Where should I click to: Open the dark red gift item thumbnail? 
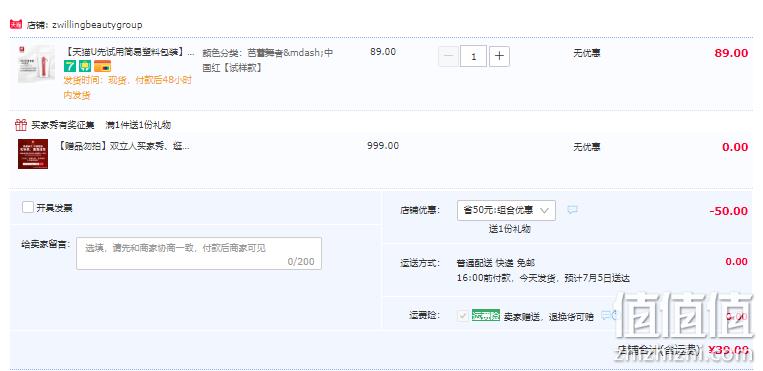33,154
